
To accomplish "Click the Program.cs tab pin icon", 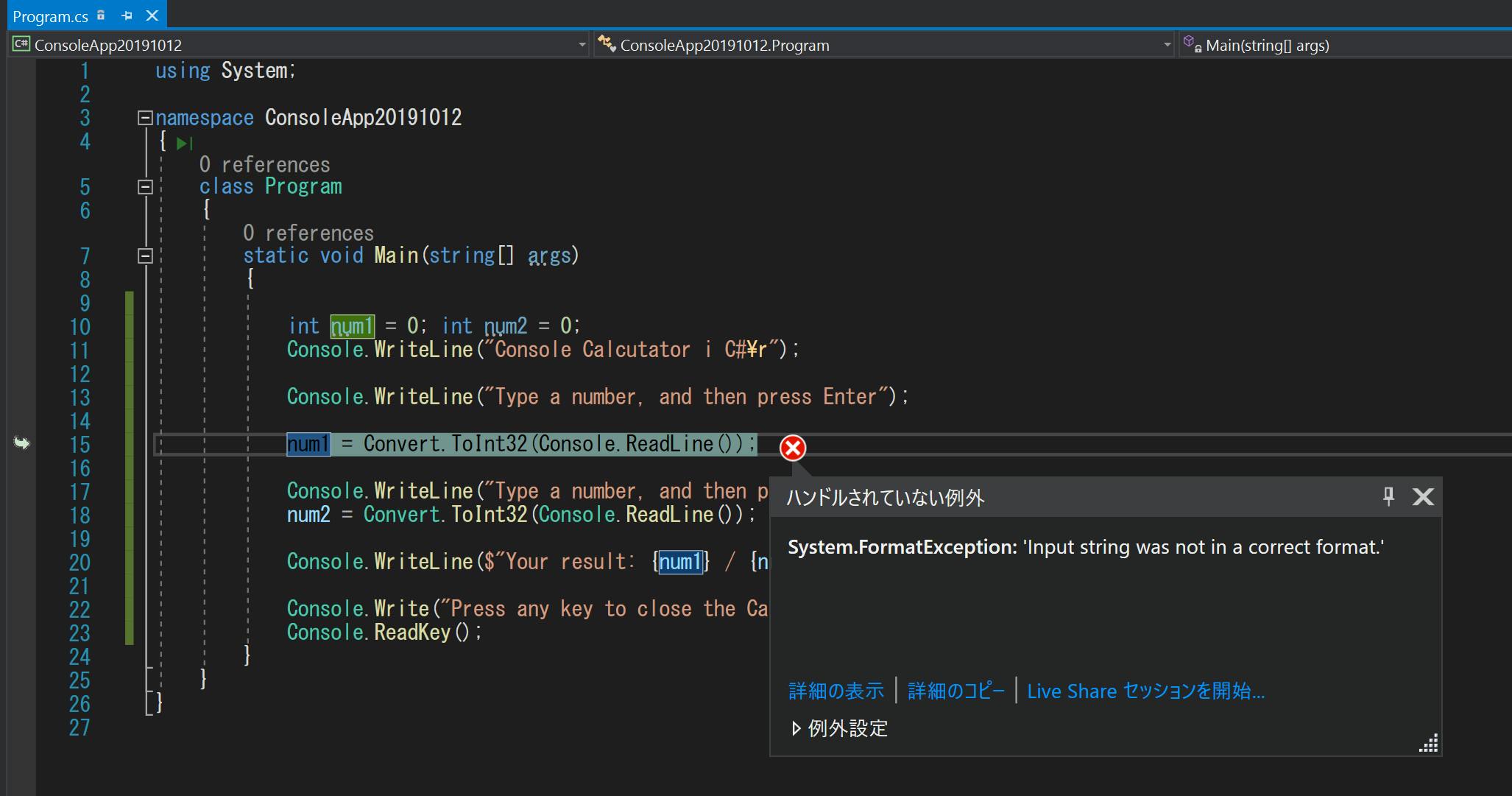I will (127, 15).
